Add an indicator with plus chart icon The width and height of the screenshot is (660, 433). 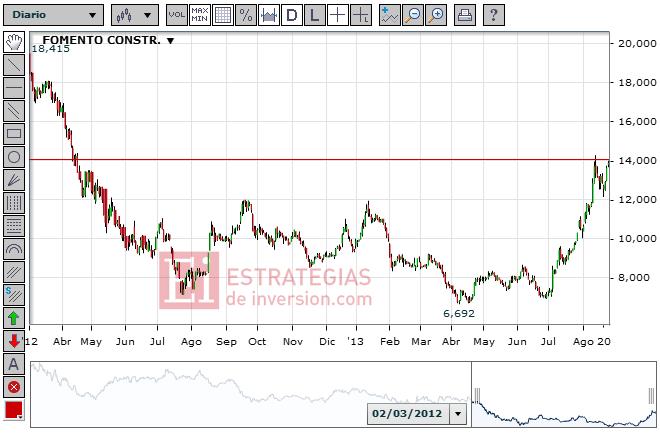[389, 15]
